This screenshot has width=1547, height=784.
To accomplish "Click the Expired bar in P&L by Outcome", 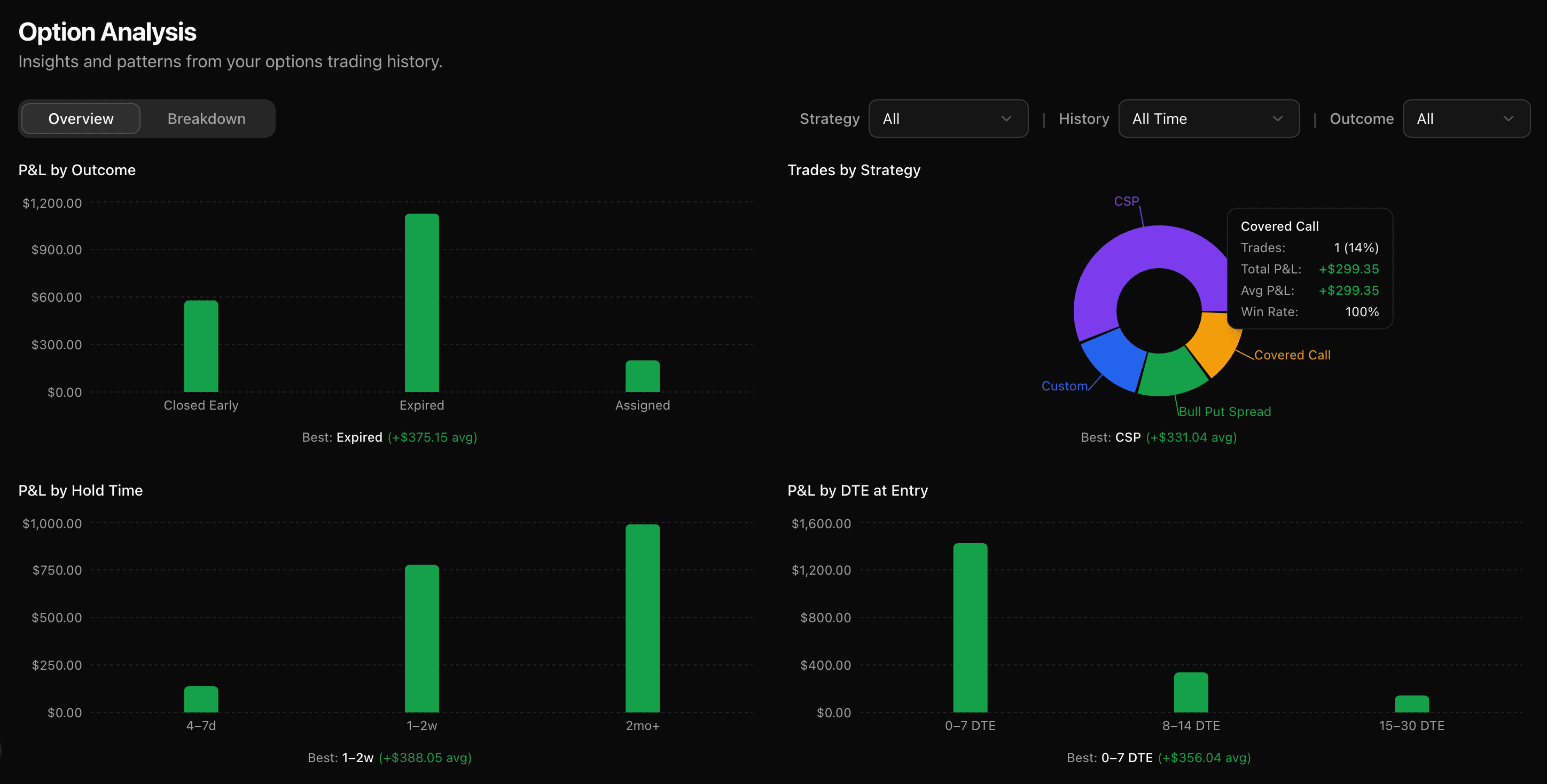I will pos(421,300).
